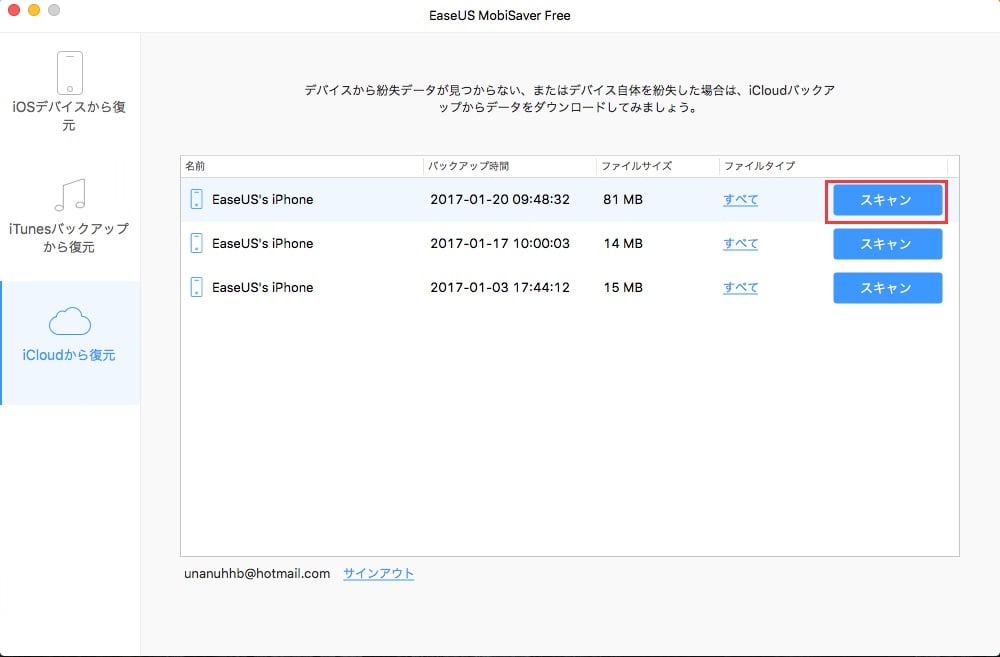The height and width of the screenshot is (657, 1000).
Task: Click phone icon in 2017-01-17 backup row
Action: (x=196, y=243)
